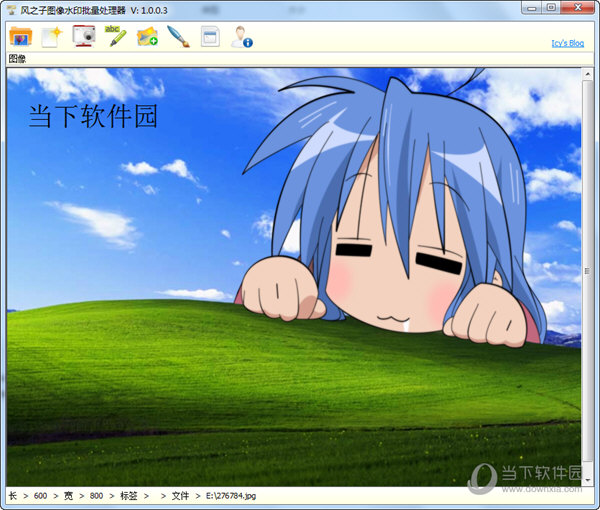This screenshot has width=600, height=510.
Task: Click the 文件 label in status bar
Action: click(180, 496)
